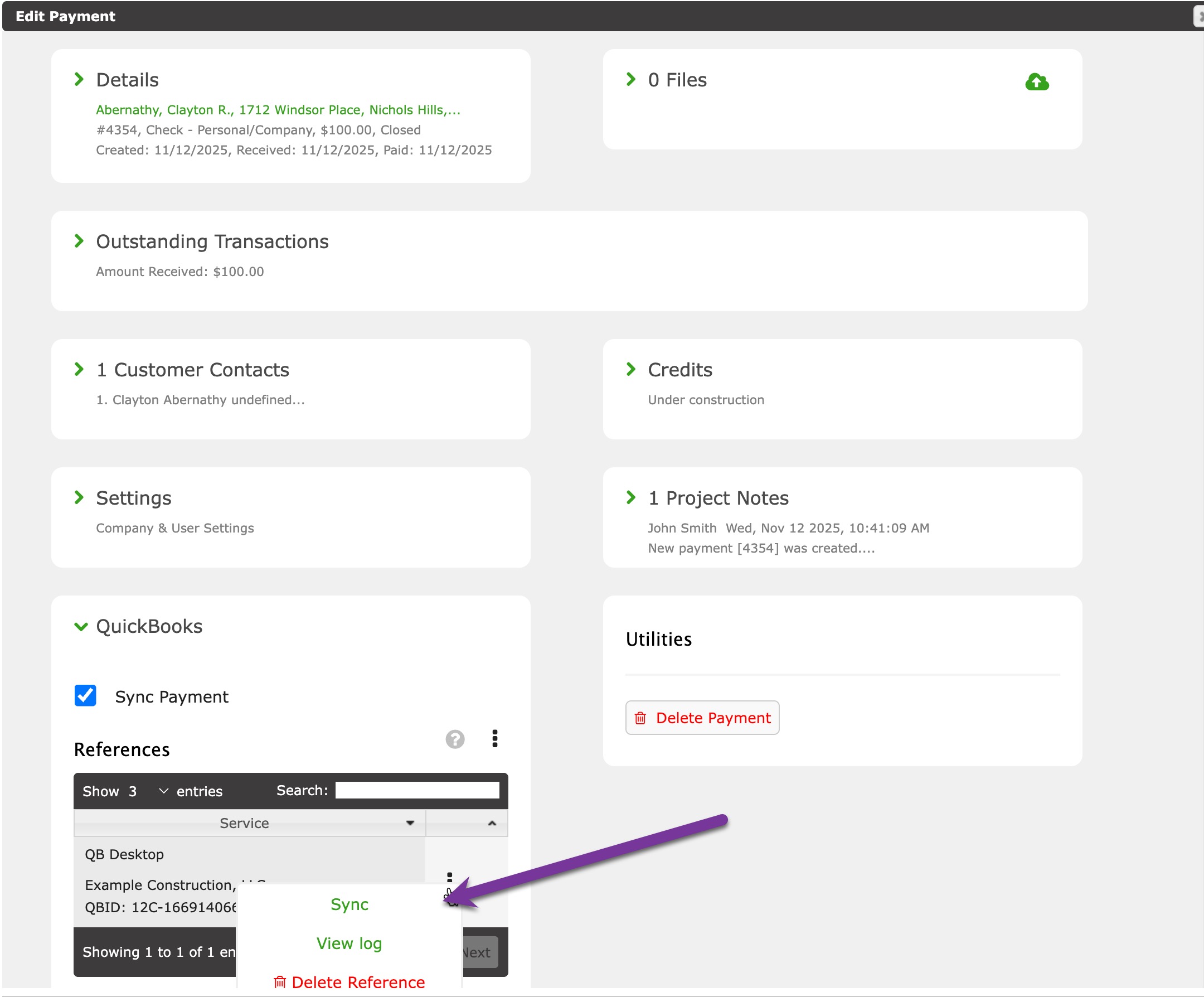Screen dimensions: 1204x997
Task: Click the up-arrow sort icon in the last column
Action: click(491, 822)
